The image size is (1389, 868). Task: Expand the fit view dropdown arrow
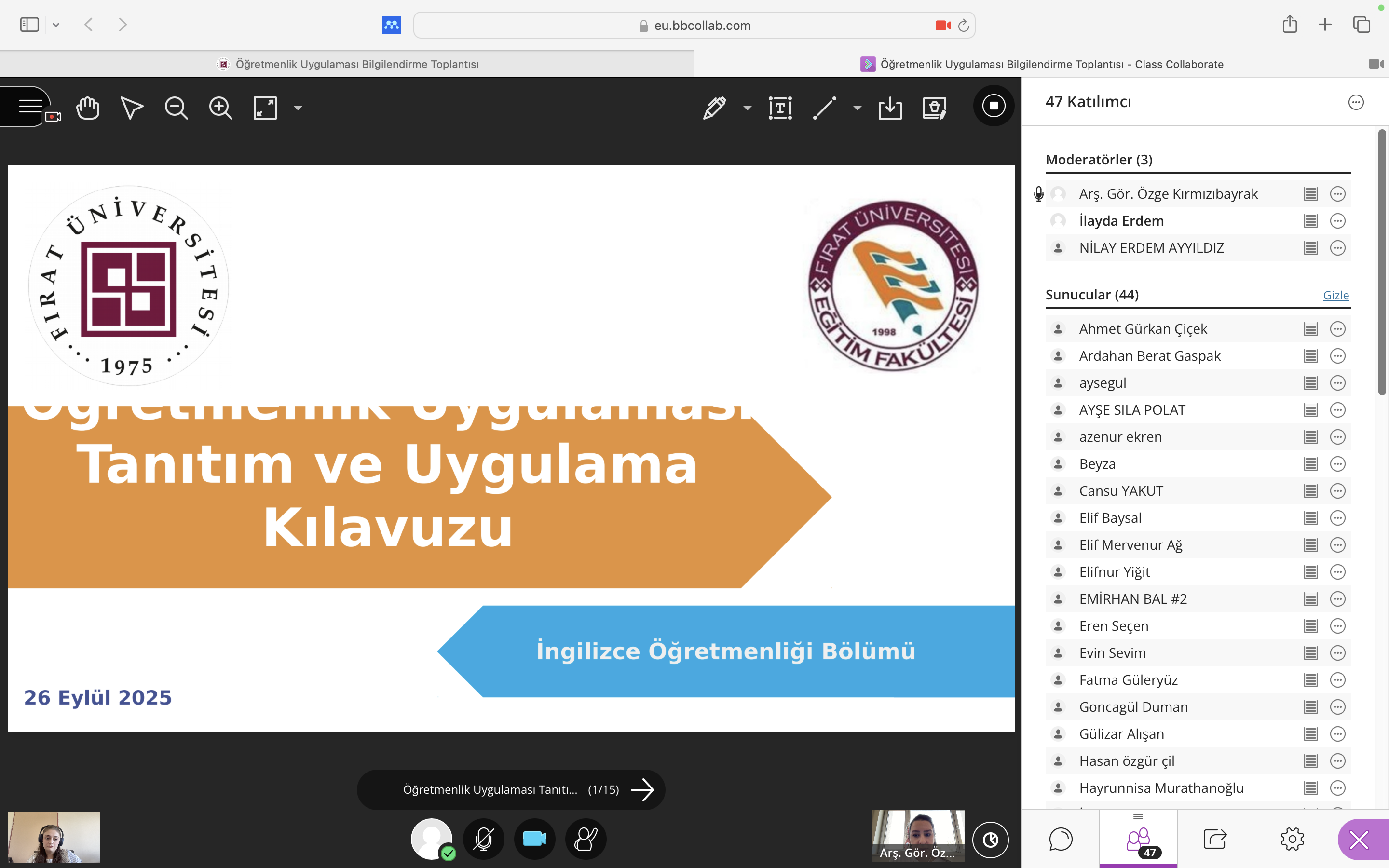298,108
